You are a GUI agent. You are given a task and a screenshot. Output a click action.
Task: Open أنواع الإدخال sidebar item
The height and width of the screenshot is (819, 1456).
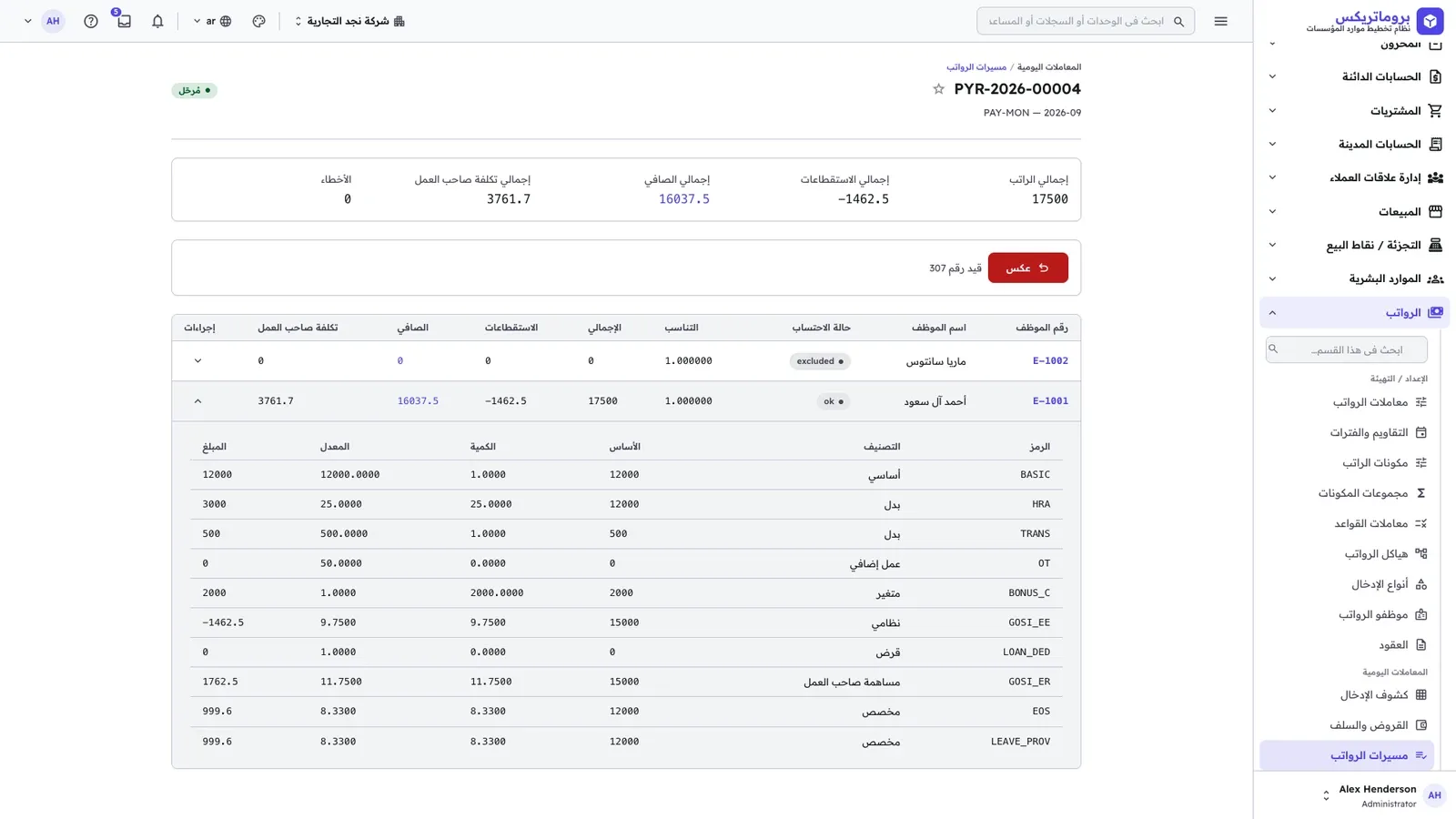click(x=1347, y=584)
